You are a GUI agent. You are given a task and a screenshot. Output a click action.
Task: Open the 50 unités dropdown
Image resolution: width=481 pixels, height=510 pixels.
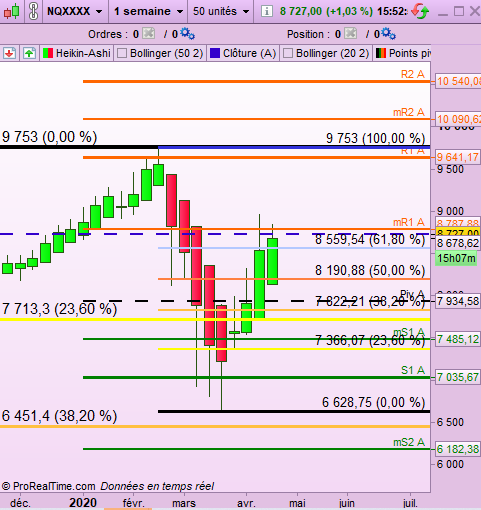(221, 11)
